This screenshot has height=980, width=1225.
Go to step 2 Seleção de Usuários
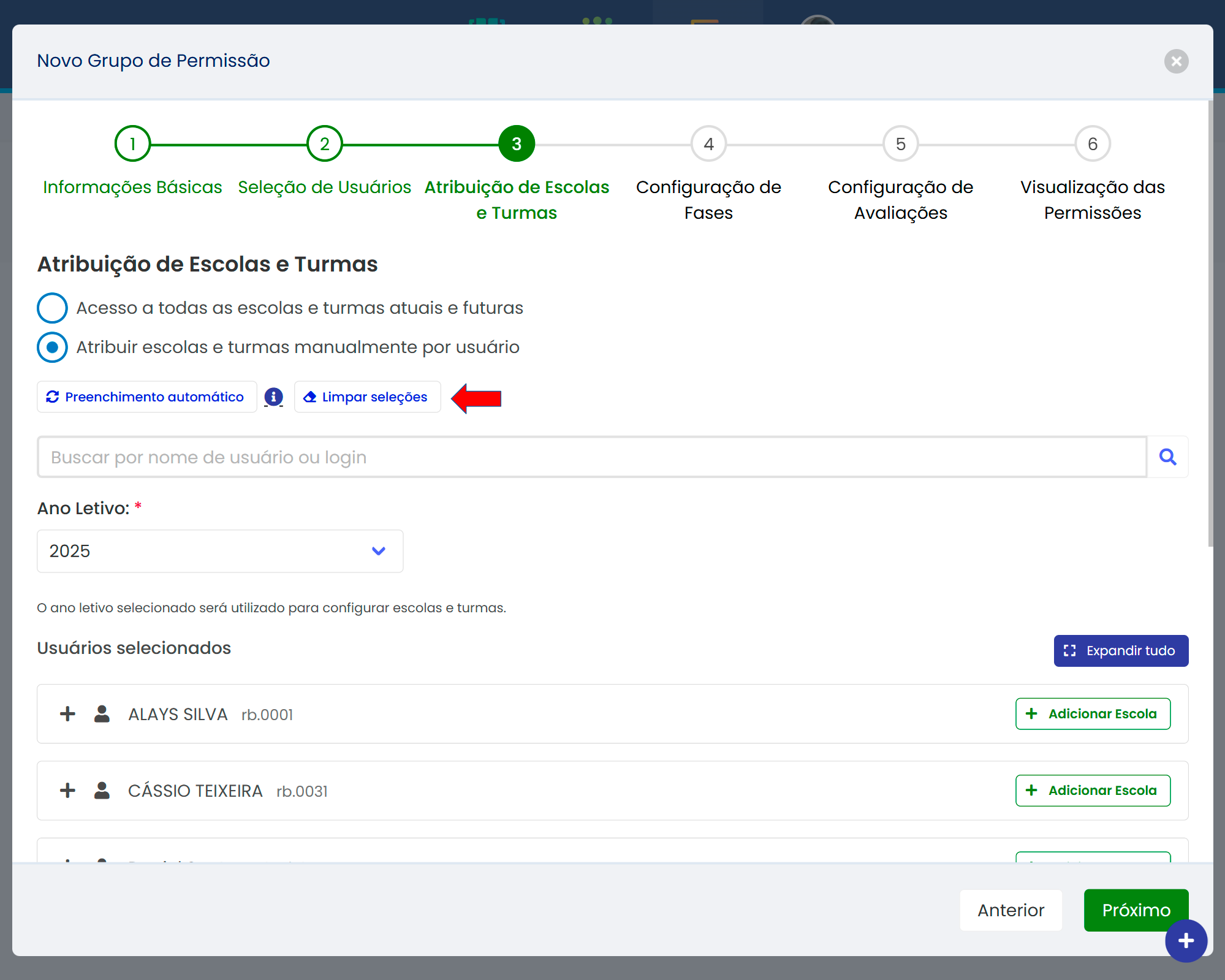point(324,144)
